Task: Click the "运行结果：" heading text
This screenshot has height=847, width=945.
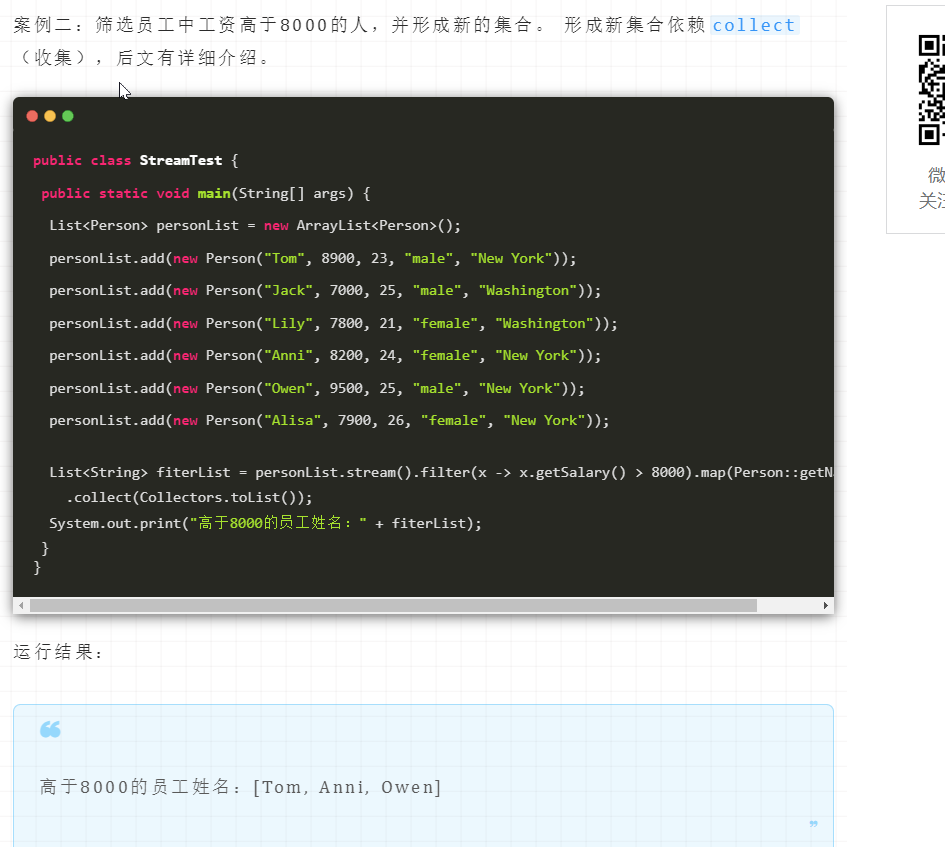Action: [x=58, y=652]
